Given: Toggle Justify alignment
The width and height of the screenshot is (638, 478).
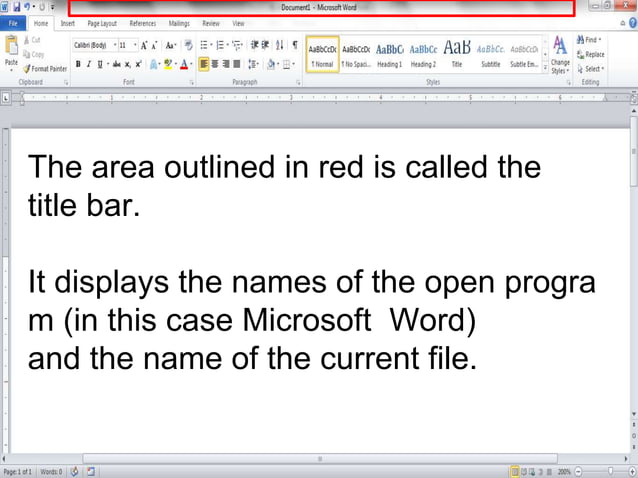Looking at the screenshot, I should [236, 64].
